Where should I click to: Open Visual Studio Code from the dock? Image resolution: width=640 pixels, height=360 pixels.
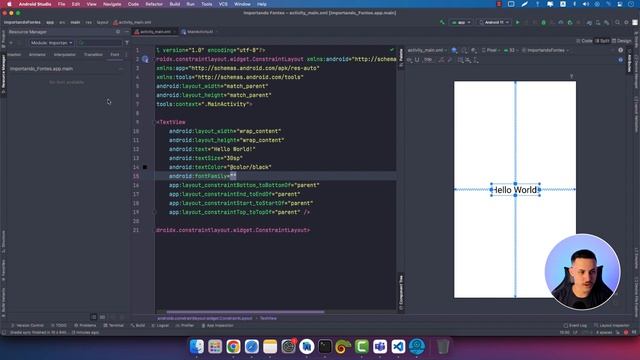(x=398, y=347)
